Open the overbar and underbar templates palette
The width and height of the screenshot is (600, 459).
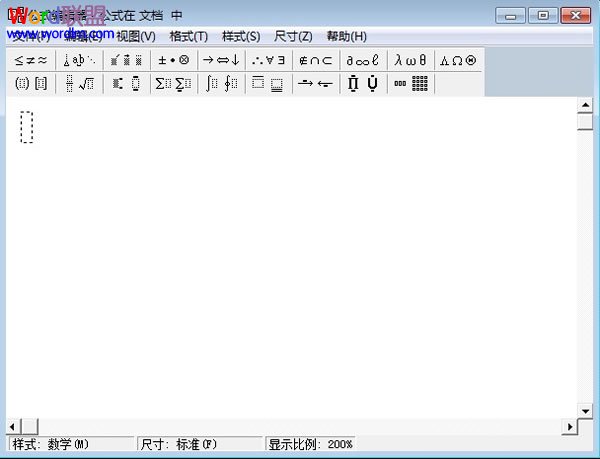tap(269, 83)
